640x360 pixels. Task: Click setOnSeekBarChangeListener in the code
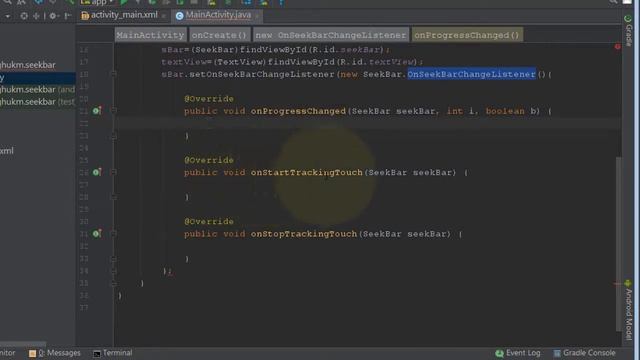[x=262, y=74]
